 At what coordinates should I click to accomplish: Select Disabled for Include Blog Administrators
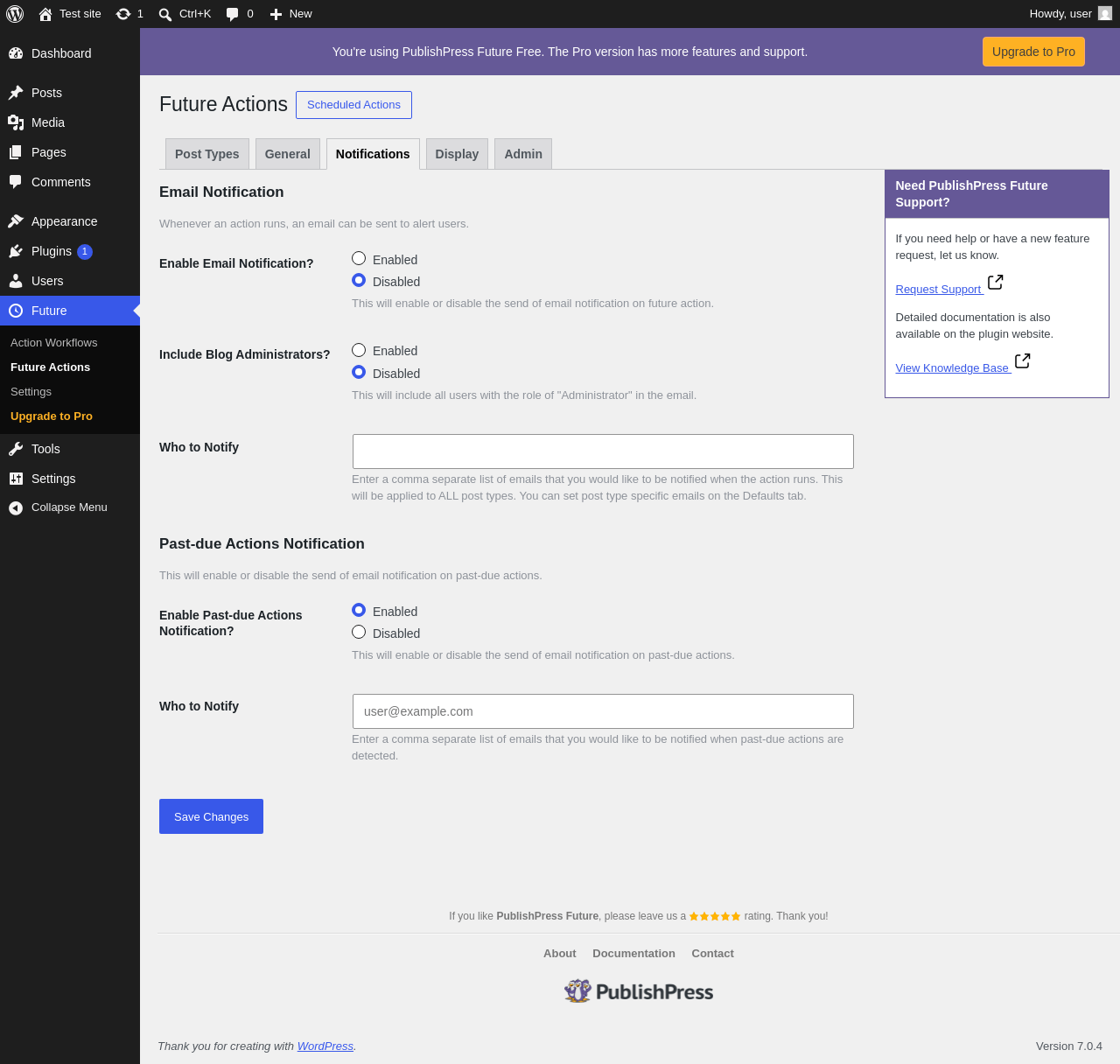(x=359, y=372)
